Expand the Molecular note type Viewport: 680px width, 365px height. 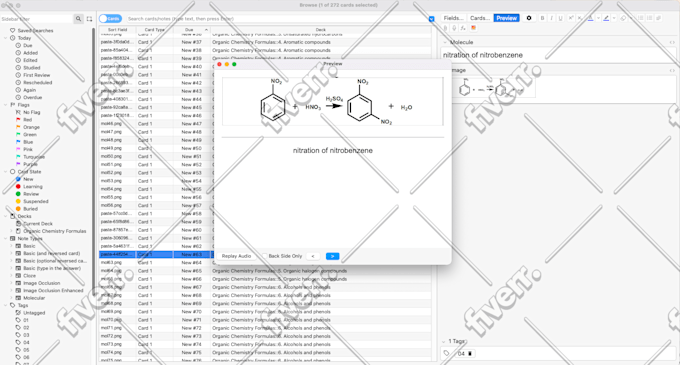[x=11, y=298]
